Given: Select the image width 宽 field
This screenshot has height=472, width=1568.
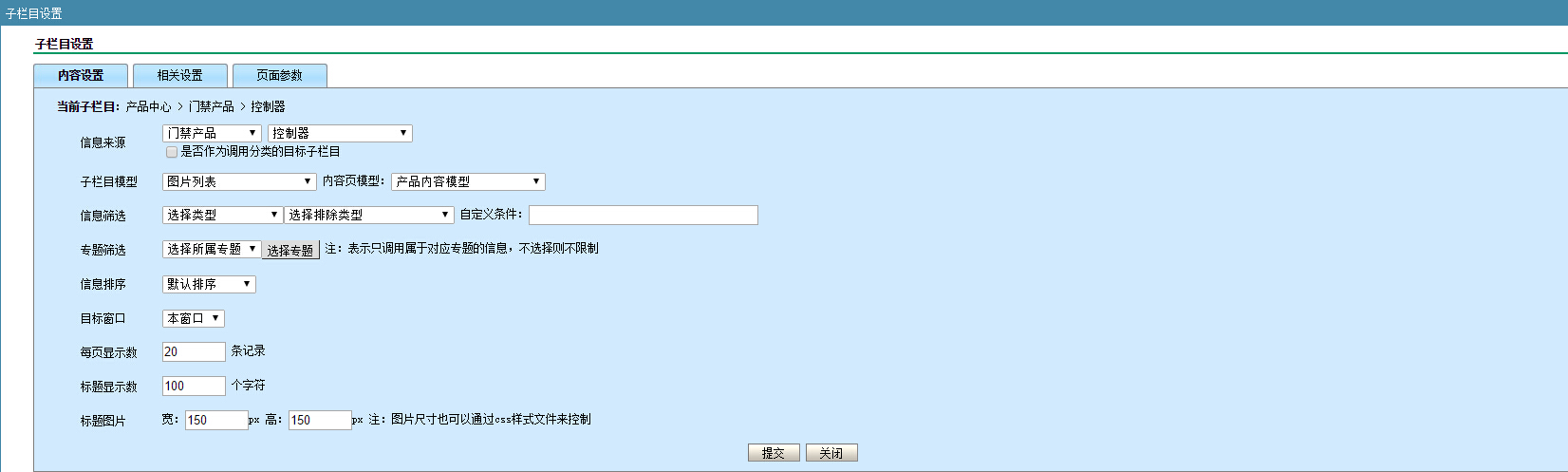Looking at the screenshot, I should pyautogui.click(x=216, y=420).
